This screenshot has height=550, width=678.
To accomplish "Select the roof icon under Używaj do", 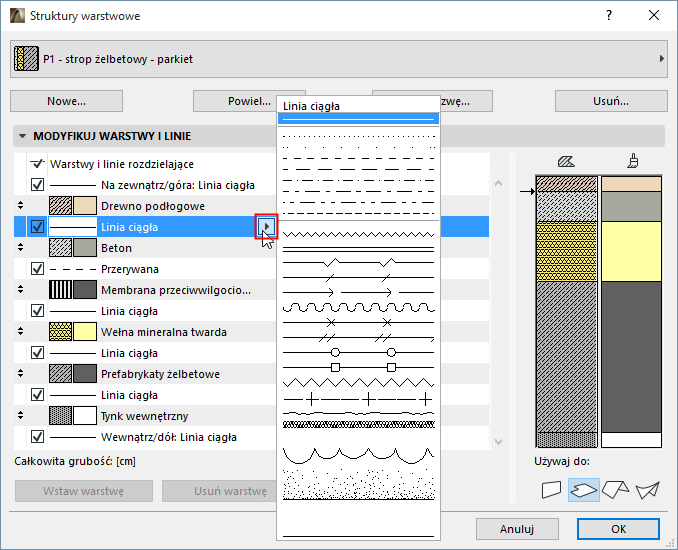I will click(615, 490).
